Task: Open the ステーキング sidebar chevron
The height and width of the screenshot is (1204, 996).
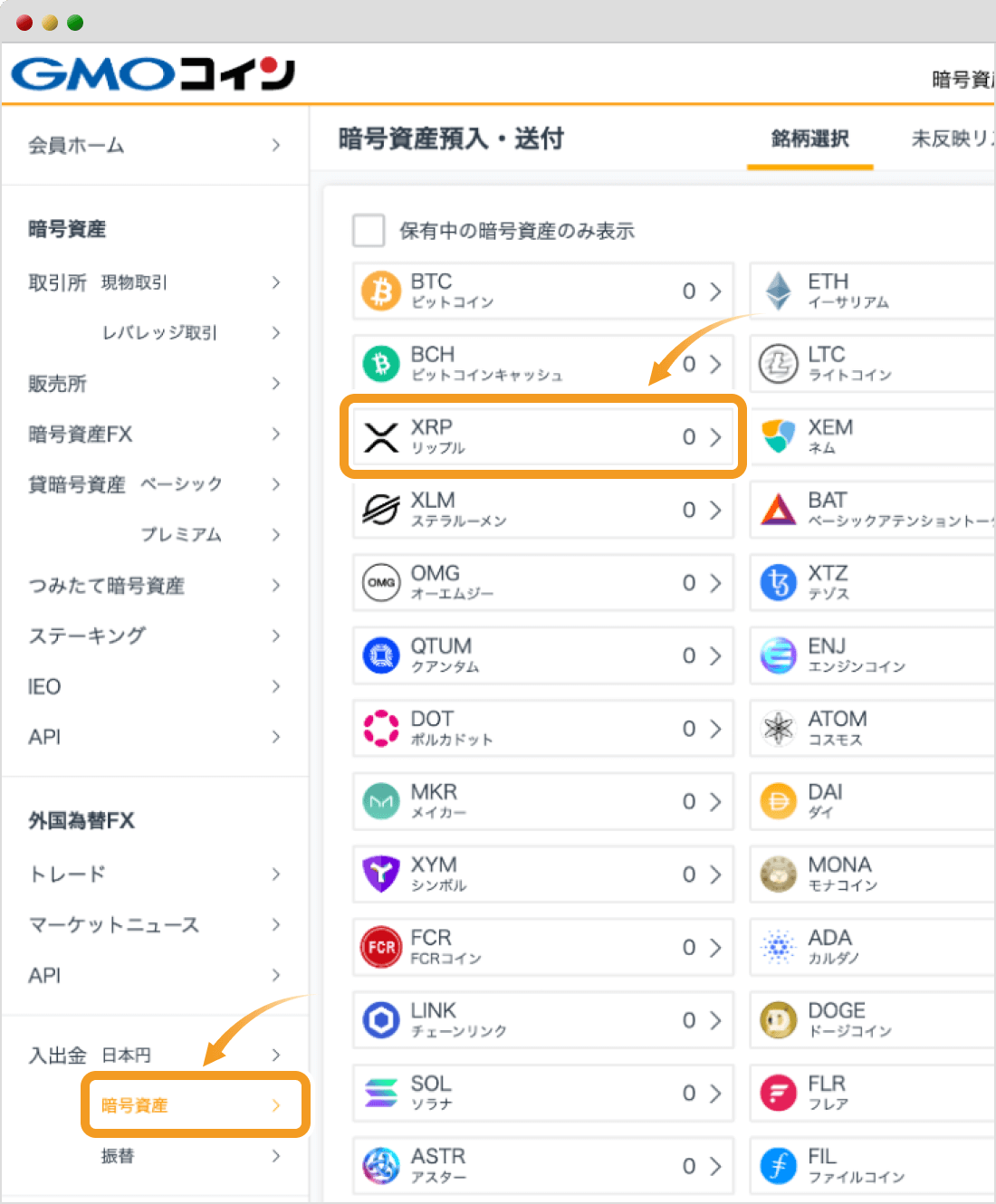Action: tap(276, 635)
